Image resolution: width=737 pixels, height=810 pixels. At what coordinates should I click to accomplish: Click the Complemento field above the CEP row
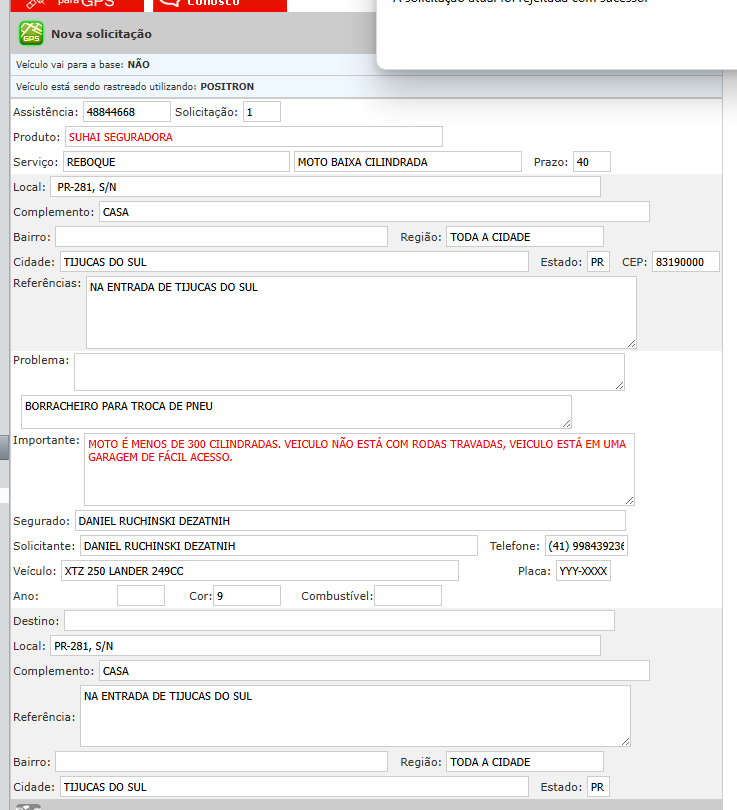374,212
